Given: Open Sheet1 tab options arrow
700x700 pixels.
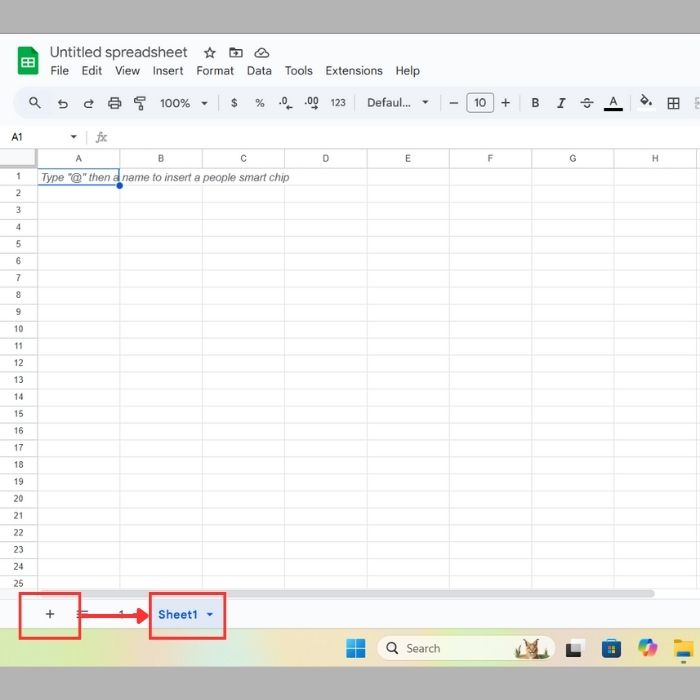Looking at the screenshot, I should point(210,615).
